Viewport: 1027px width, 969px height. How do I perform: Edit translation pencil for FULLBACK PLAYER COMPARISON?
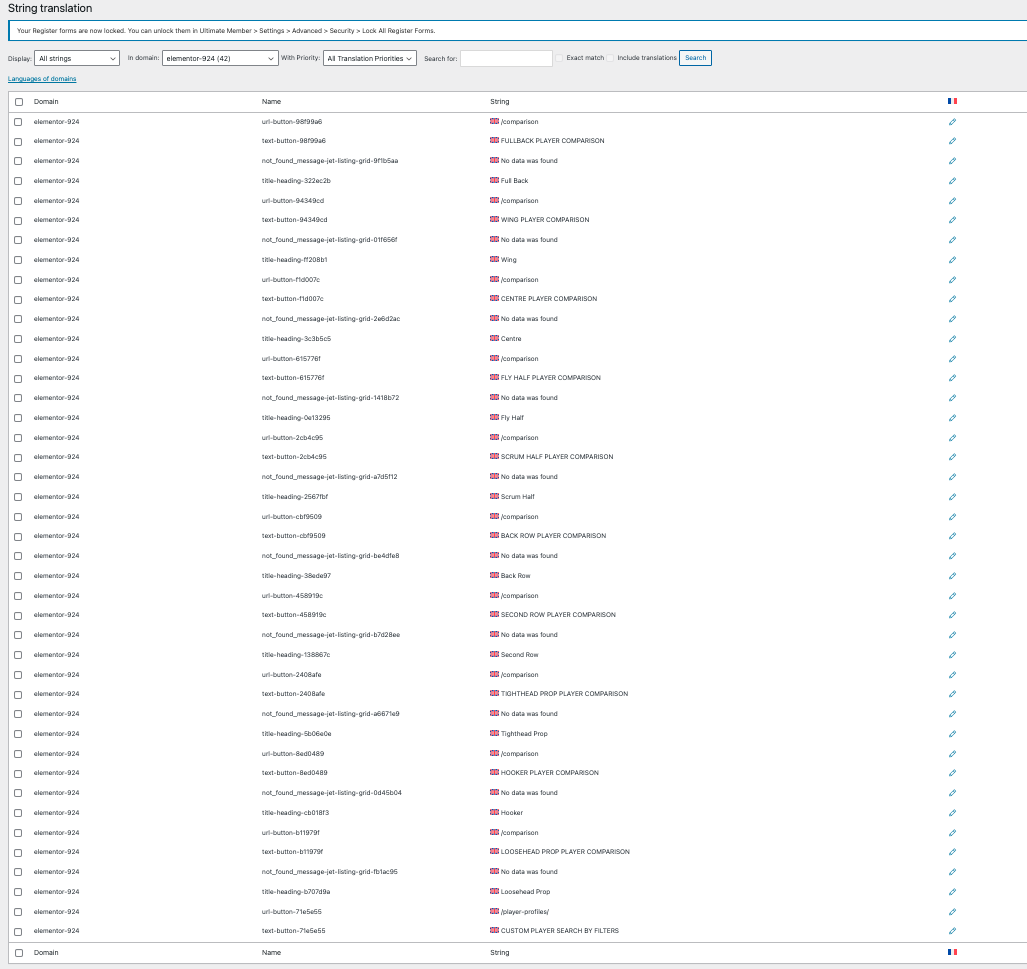coord(952,141)
